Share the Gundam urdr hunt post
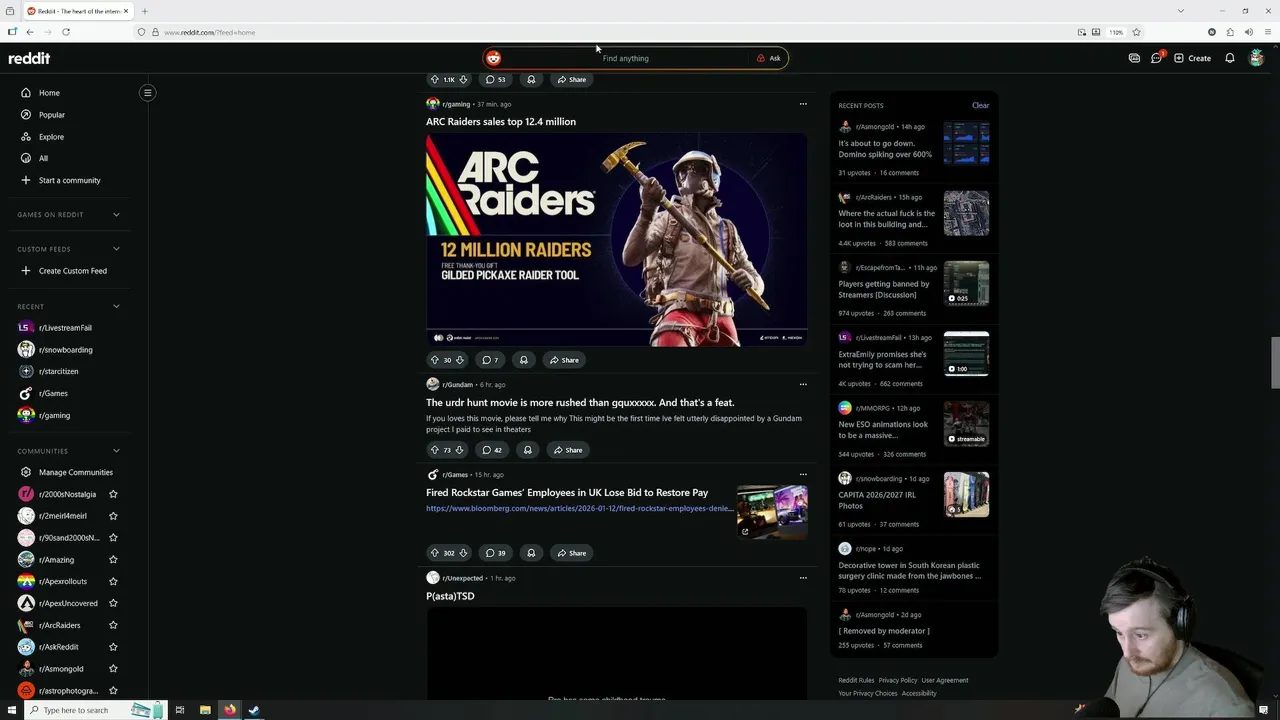Screen dimensions: 1280x720 [x=567, y=450]
